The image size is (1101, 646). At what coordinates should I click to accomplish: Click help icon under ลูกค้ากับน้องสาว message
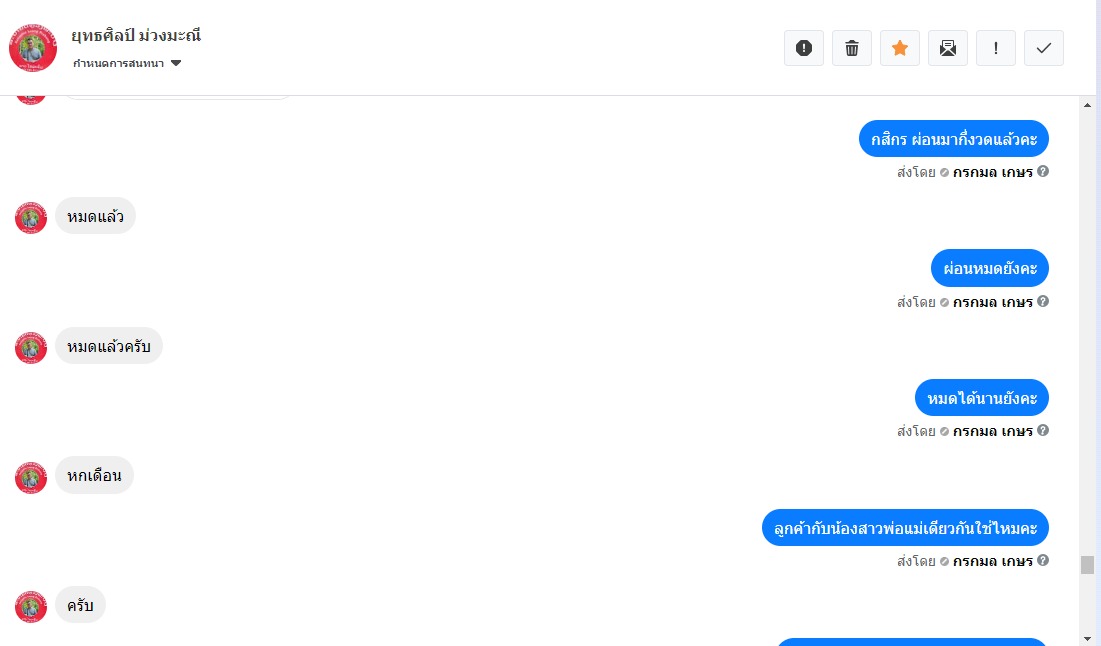tap(1043, 560)
